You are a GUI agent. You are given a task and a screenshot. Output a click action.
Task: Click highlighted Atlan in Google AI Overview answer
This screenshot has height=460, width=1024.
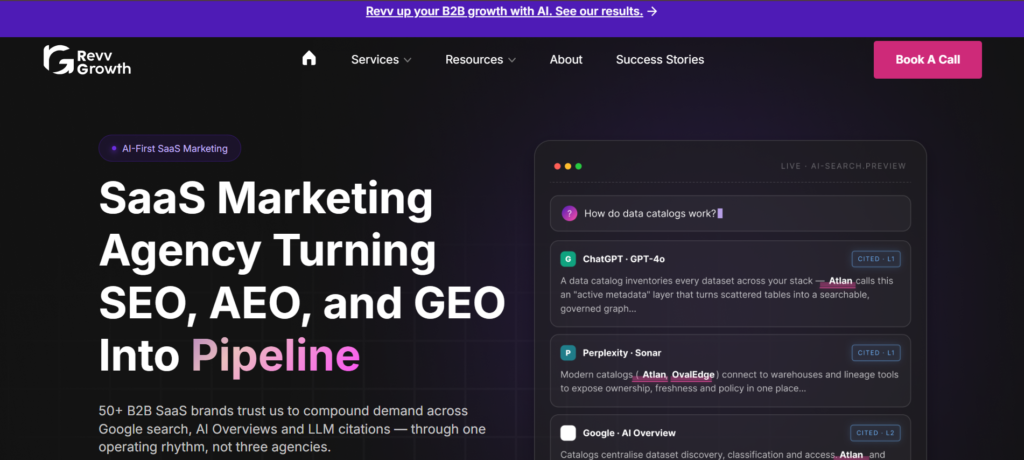(851, 455)
